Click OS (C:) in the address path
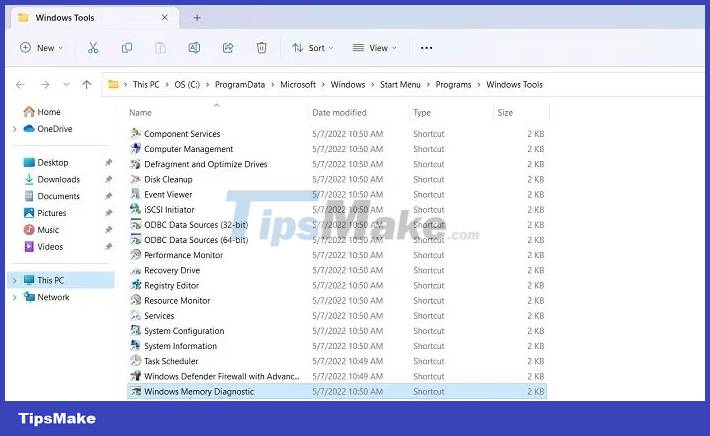 pyautogui.click(x=187, y=85)
